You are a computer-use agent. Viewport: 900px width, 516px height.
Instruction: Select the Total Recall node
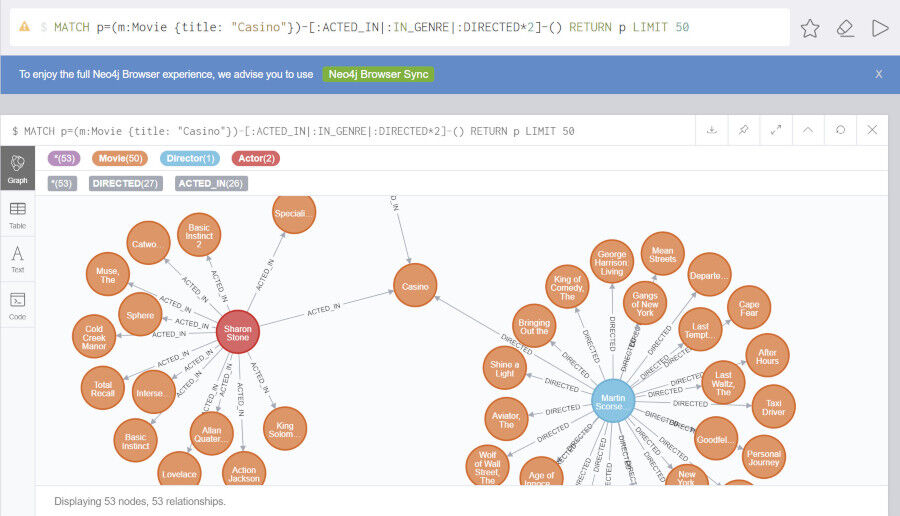click(103, 389)
